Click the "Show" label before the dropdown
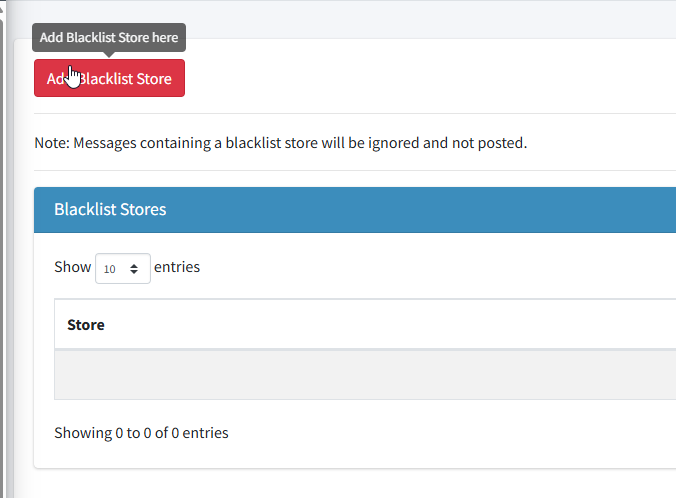Image resolution: width=676 pixels, height=498 pixels. (x=72, y=267)
